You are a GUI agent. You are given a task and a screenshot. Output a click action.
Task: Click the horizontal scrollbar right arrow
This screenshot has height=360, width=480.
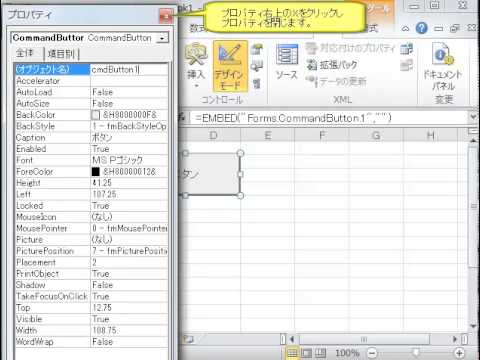[x=455, y=339]
